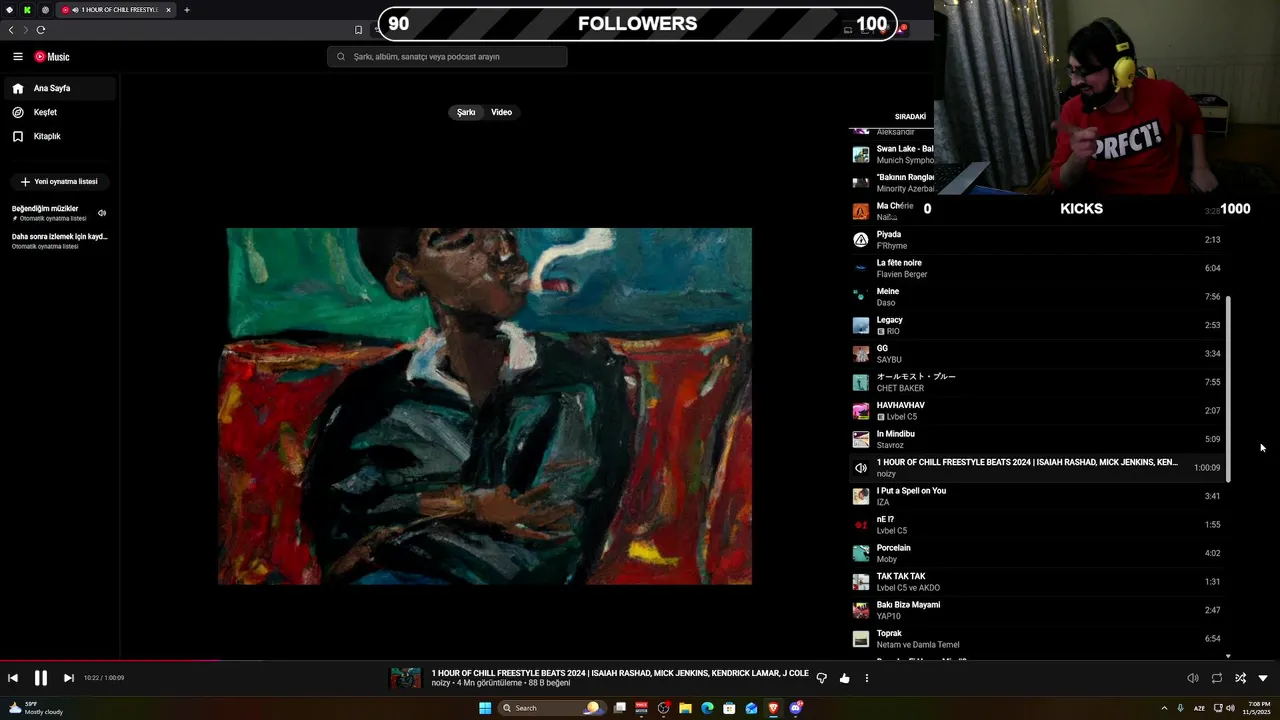
Task: Switch to the first pinned browser tab
Action: click(x=10, y=10)
